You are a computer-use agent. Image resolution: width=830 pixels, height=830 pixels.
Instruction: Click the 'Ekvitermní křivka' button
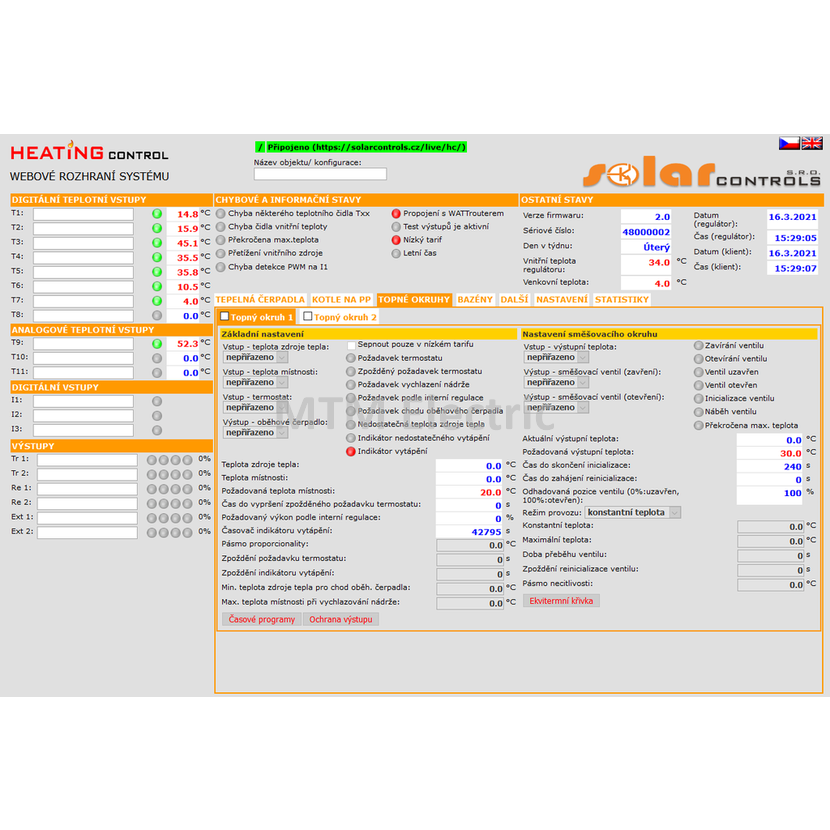(x=561, y=601)
